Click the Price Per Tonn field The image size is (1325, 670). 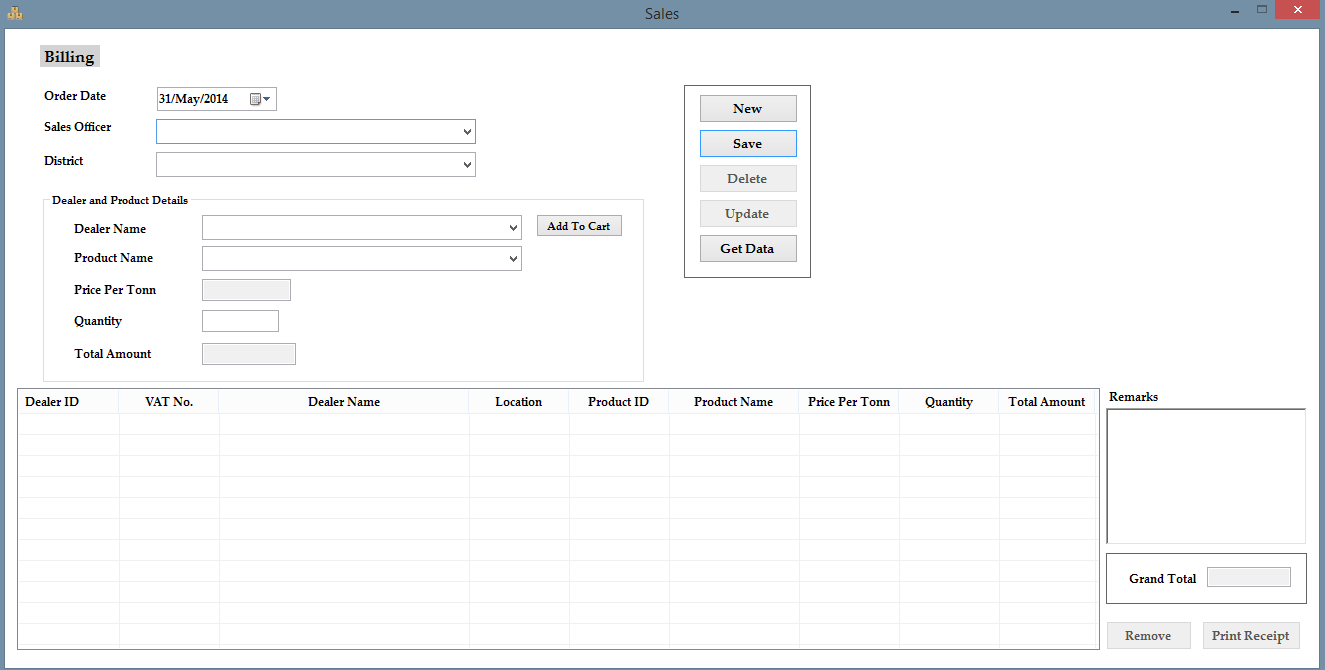[x=246, y=290]
